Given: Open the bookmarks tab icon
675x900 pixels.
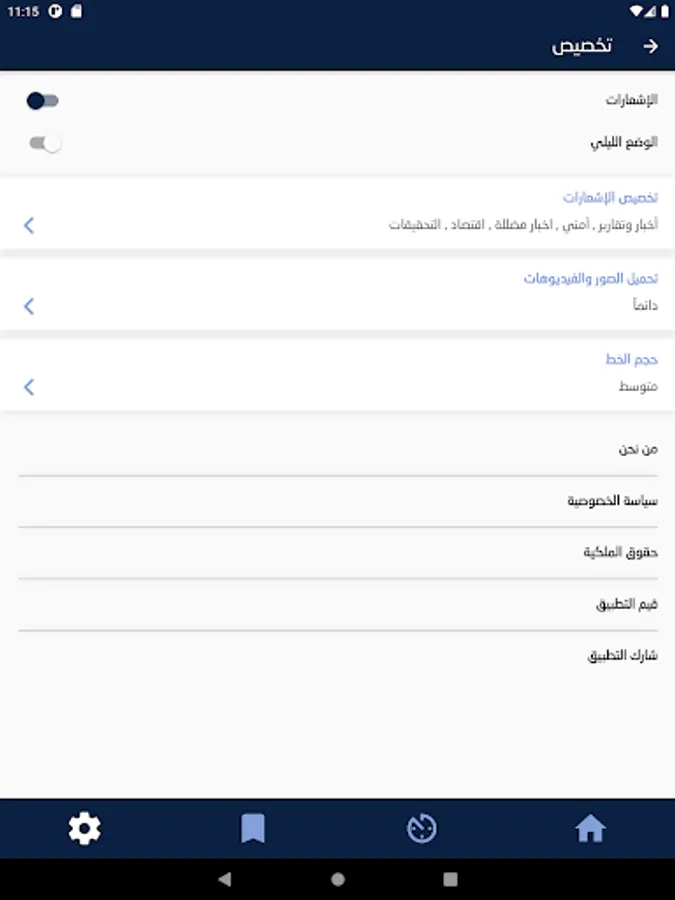Looking at the screenshot, I should (x=253, y=828).
